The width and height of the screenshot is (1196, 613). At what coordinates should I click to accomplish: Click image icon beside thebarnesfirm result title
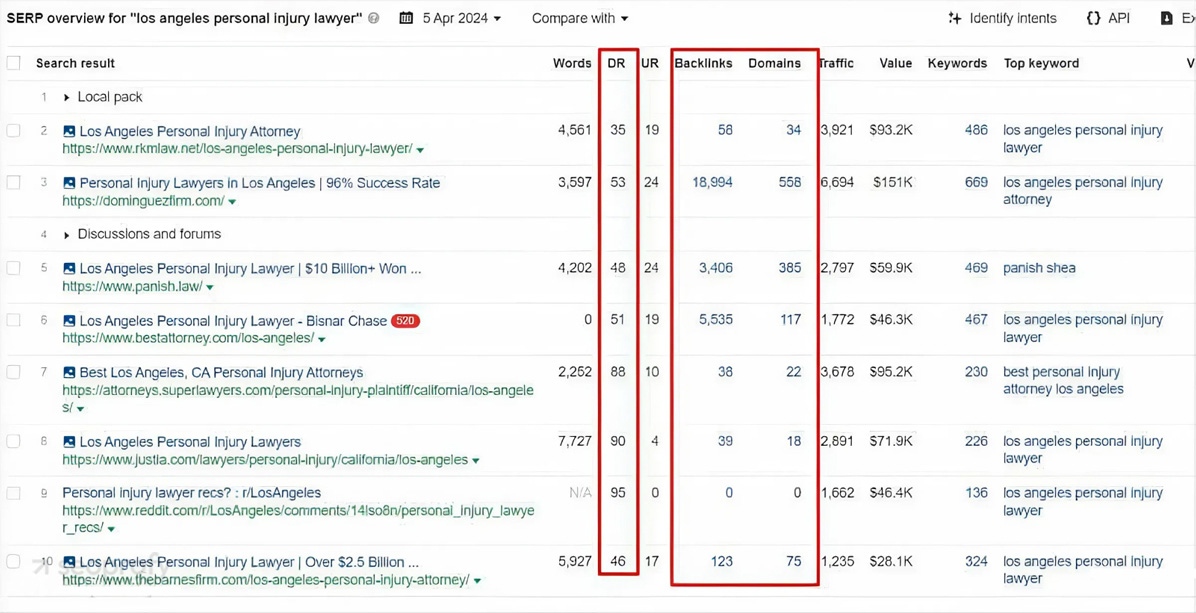pos(69,562)
